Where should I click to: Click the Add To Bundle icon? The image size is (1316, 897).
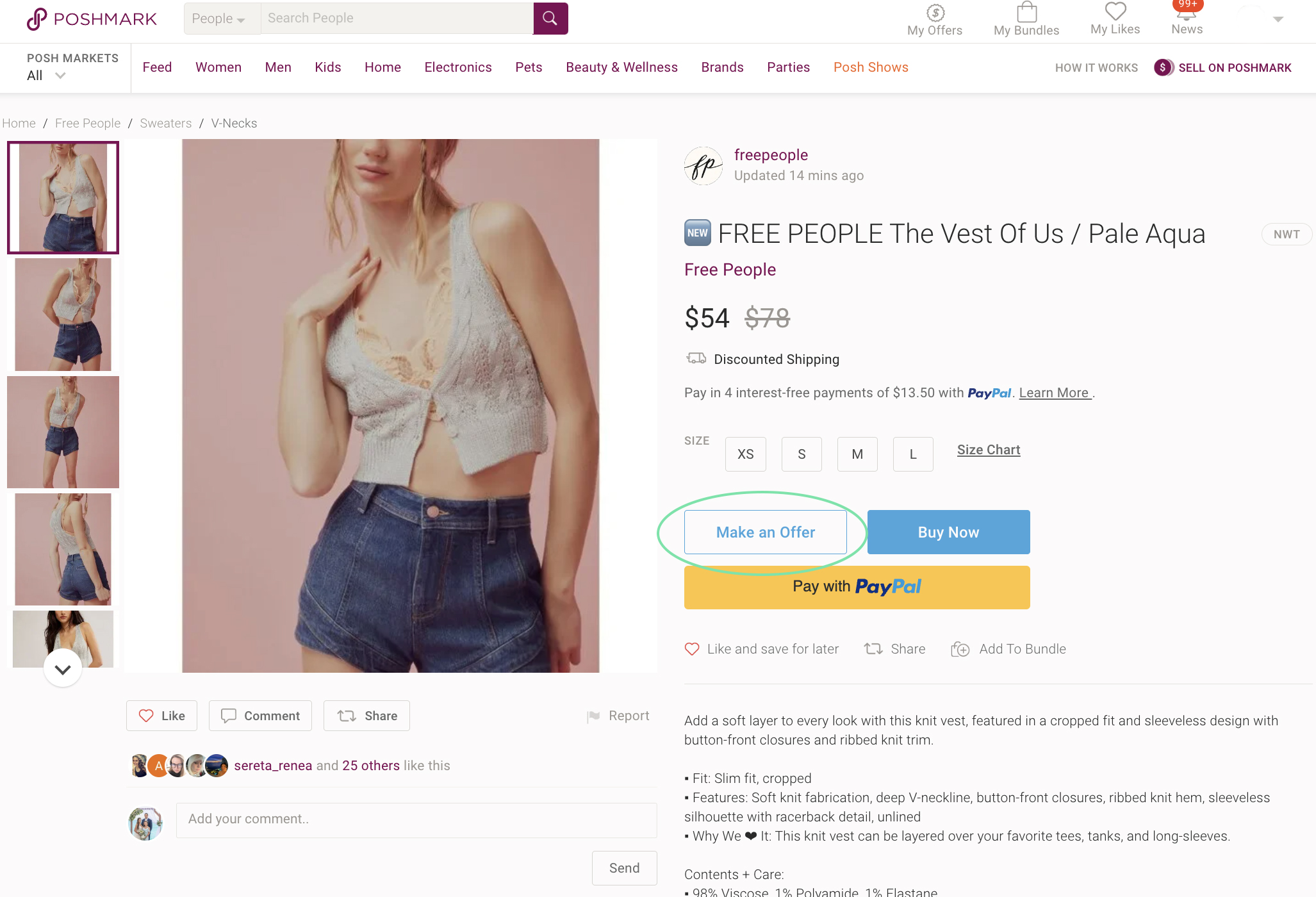[x=960, y=649]
